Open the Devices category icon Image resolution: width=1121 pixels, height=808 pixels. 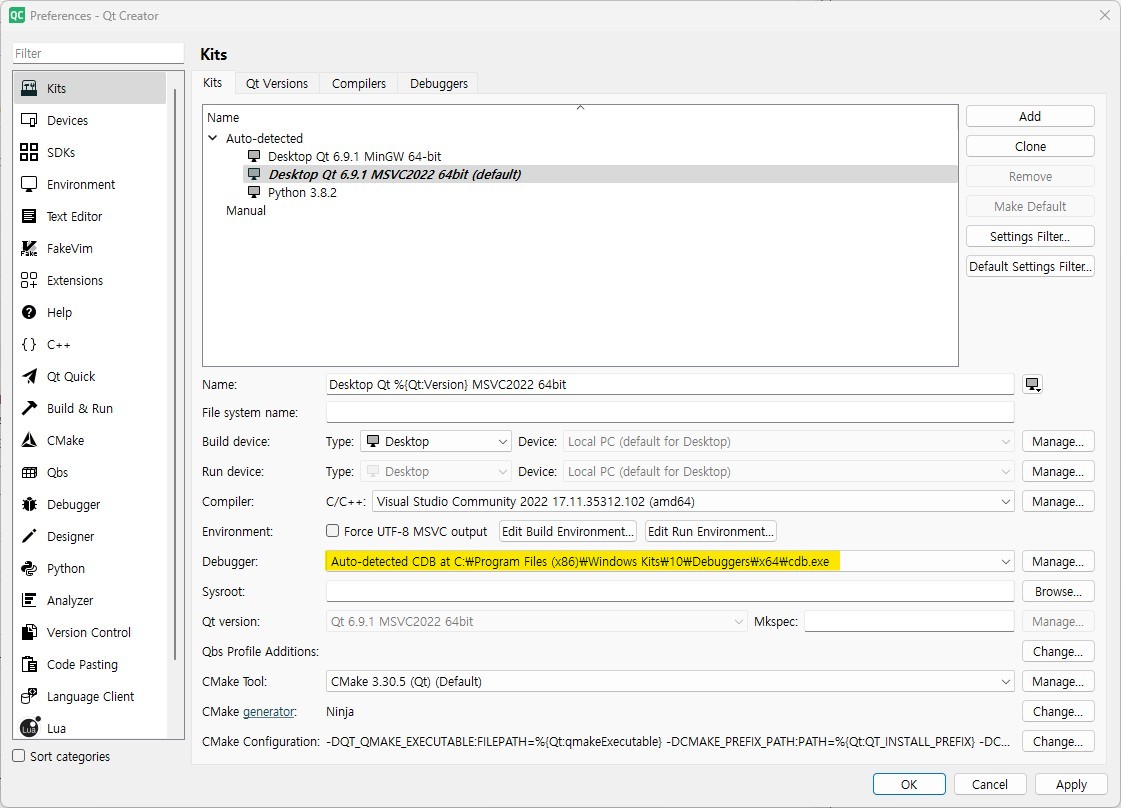[x=29, y=120]
